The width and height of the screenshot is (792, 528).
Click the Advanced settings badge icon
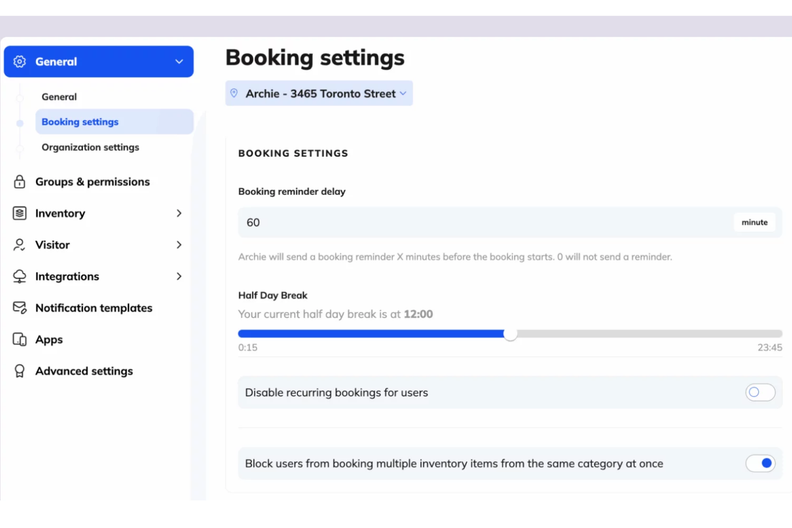point(19,371)
